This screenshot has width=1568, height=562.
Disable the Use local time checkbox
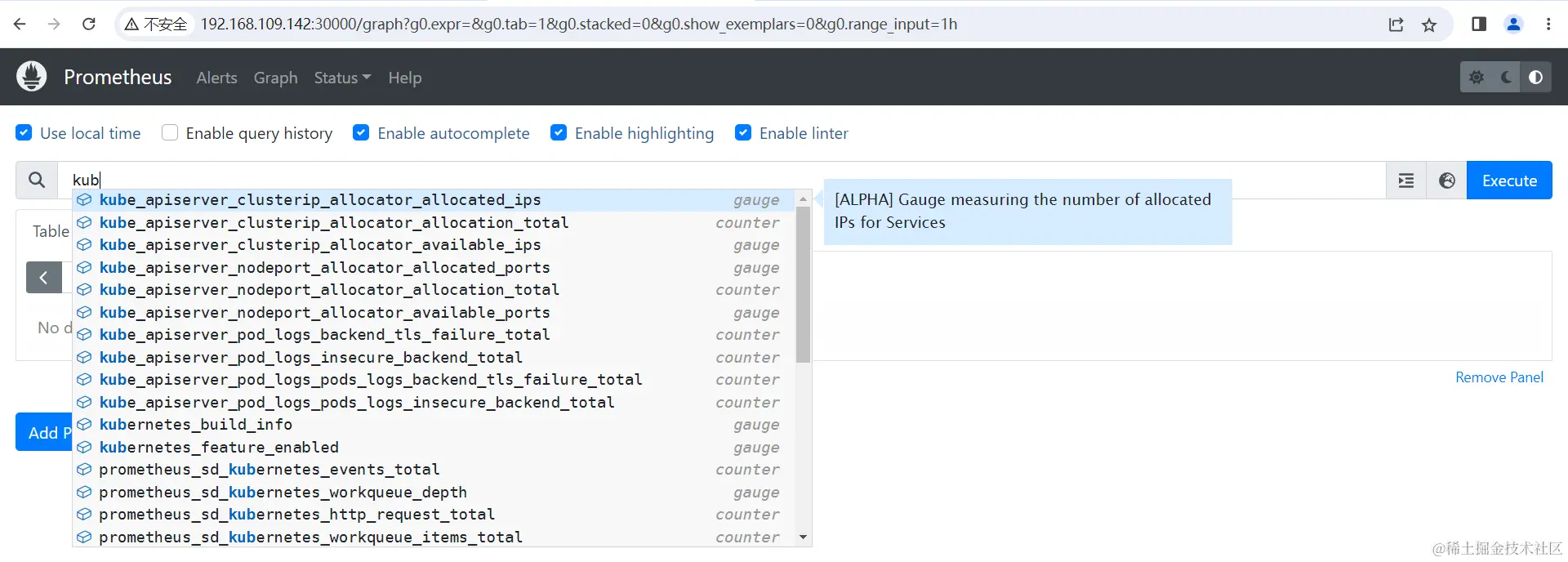tap(24, 133)
